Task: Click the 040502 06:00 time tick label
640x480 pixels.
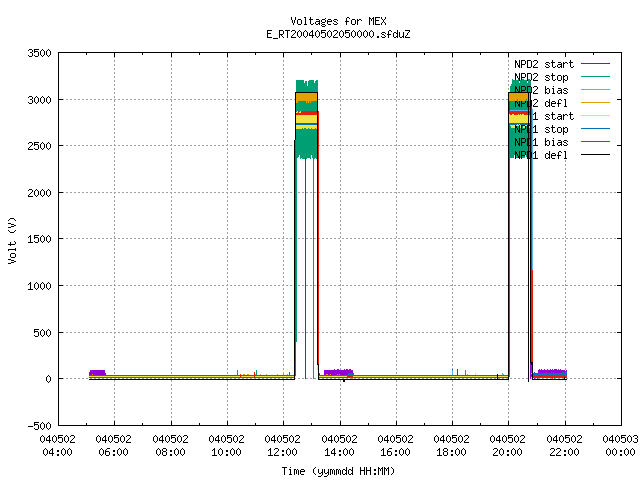Action: click(114, 446)
